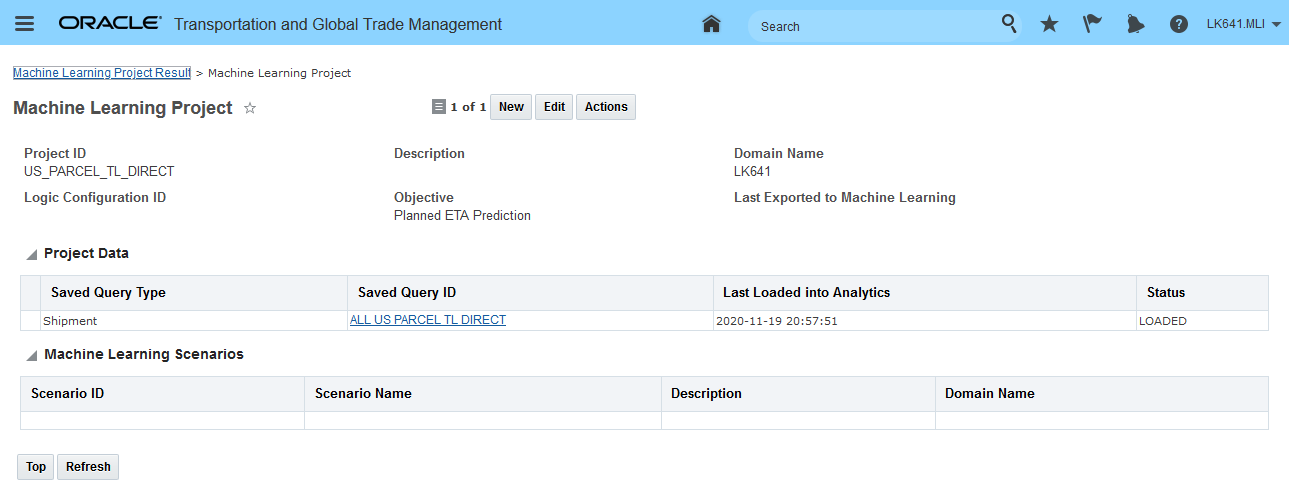Go back to Machine Learning Project Result
This screenshot has width=1289, height=490.
101,73
